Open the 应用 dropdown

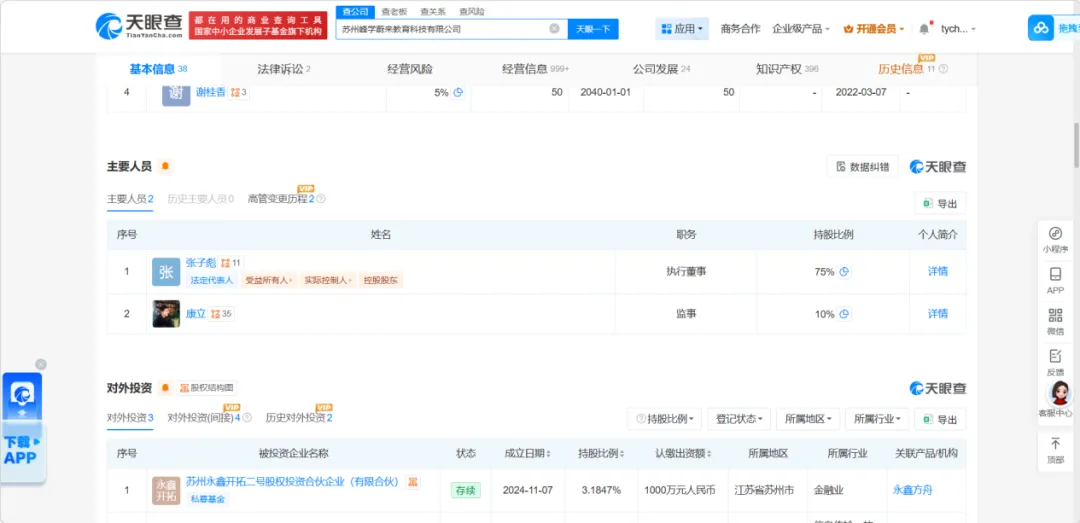tap(681, 29)
